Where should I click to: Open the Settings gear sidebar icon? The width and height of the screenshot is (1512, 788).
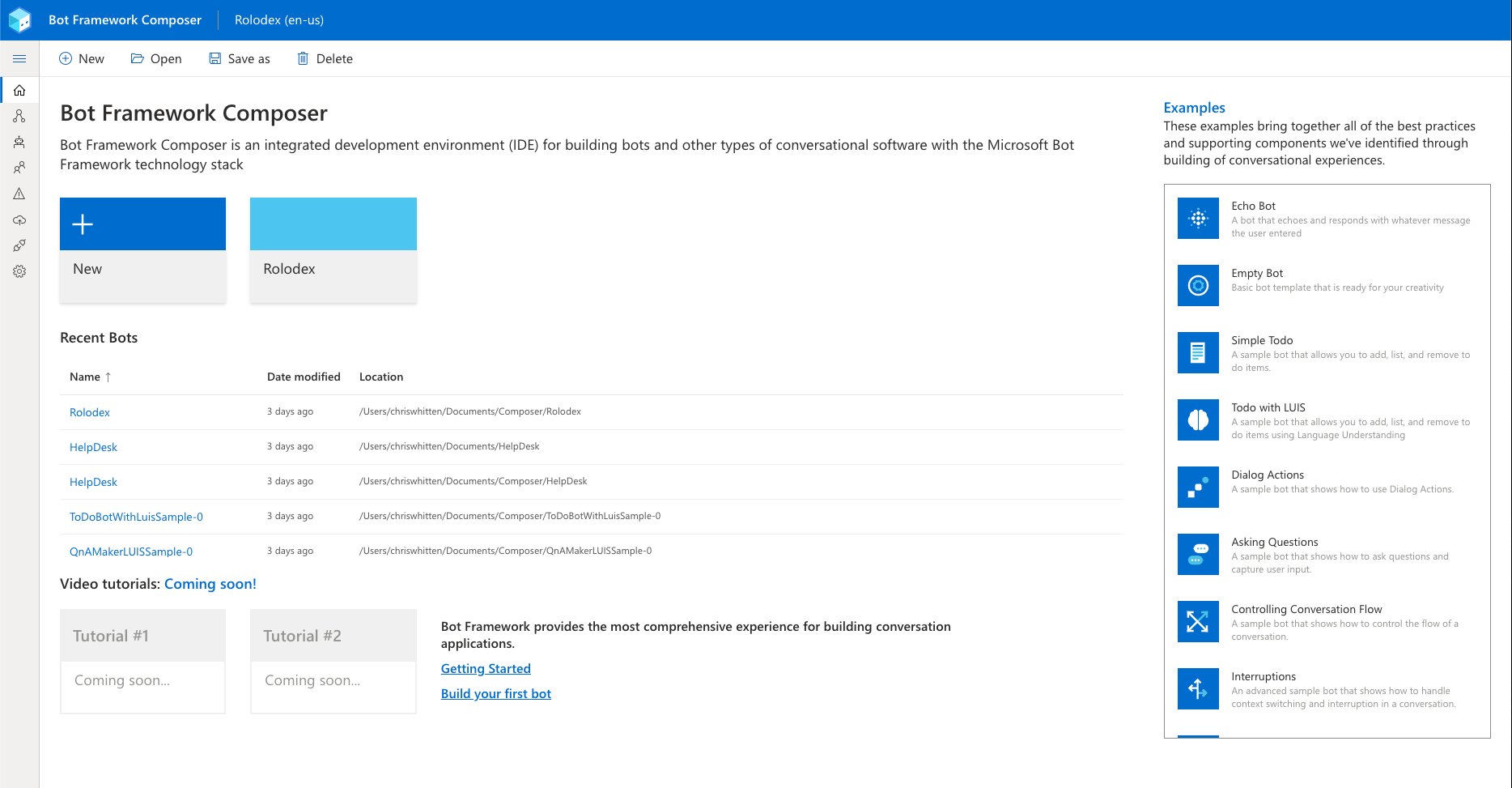click(x=19, y=271)
